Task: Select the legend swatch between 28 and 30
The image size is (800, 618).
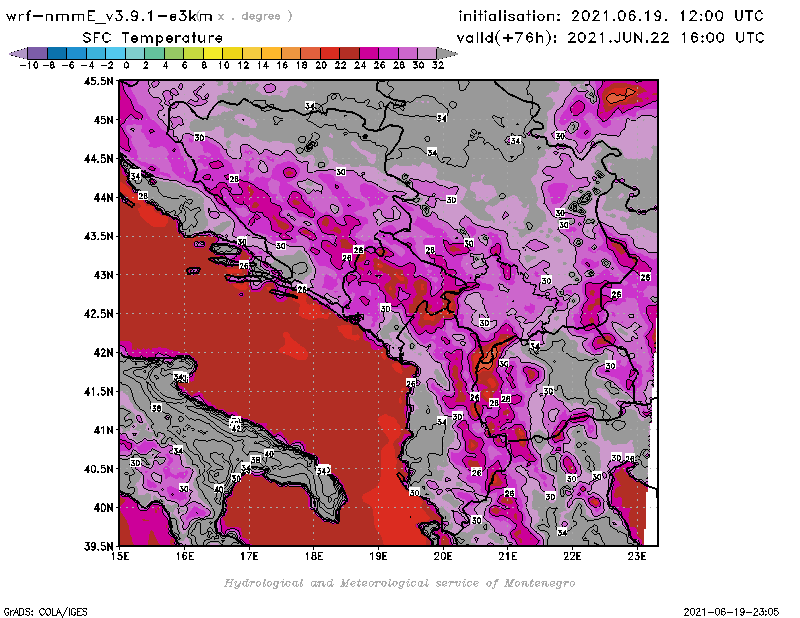Action: point(407,53)
